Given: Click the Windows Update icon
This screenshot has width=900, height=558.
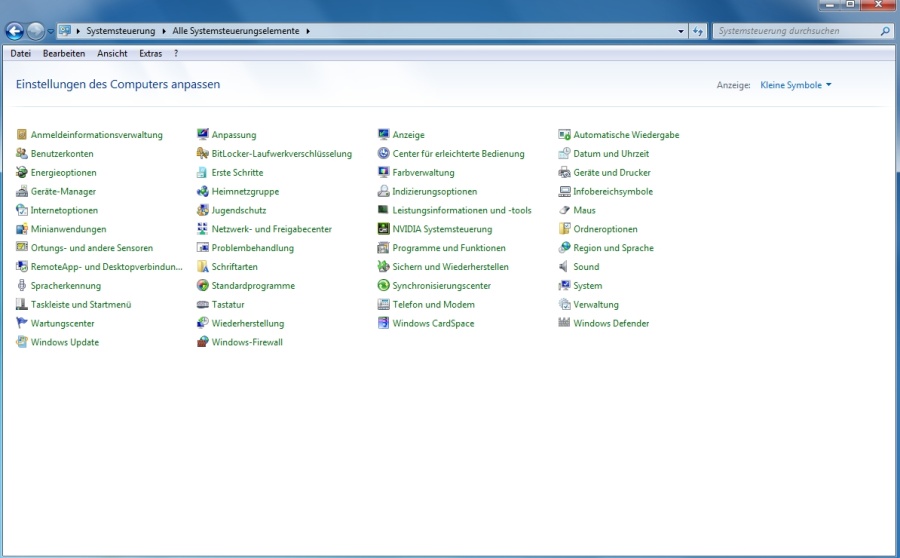Looking at the screenshot, I should click(x=22, y=342).
